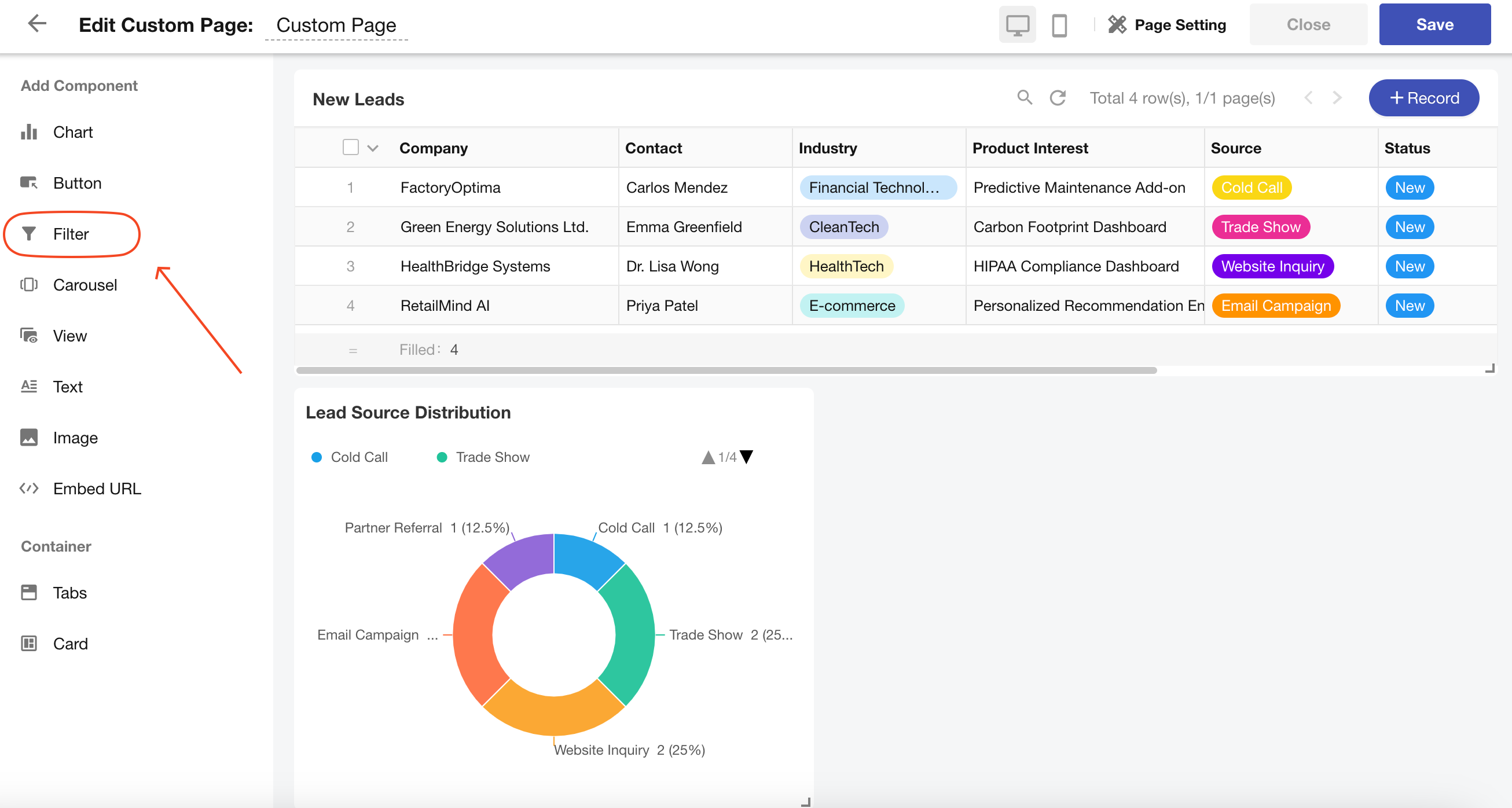Image resolution: width=1512 pixels, height=808 pixels.
Task: Click the back arrow icon
Action: tap(36, 24)
